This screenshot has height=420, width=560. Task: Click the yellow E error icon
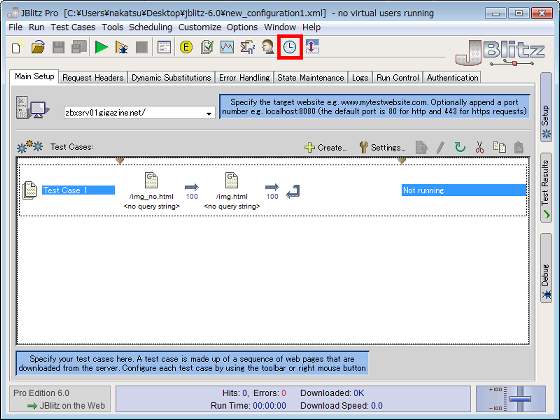click(186, 47)
